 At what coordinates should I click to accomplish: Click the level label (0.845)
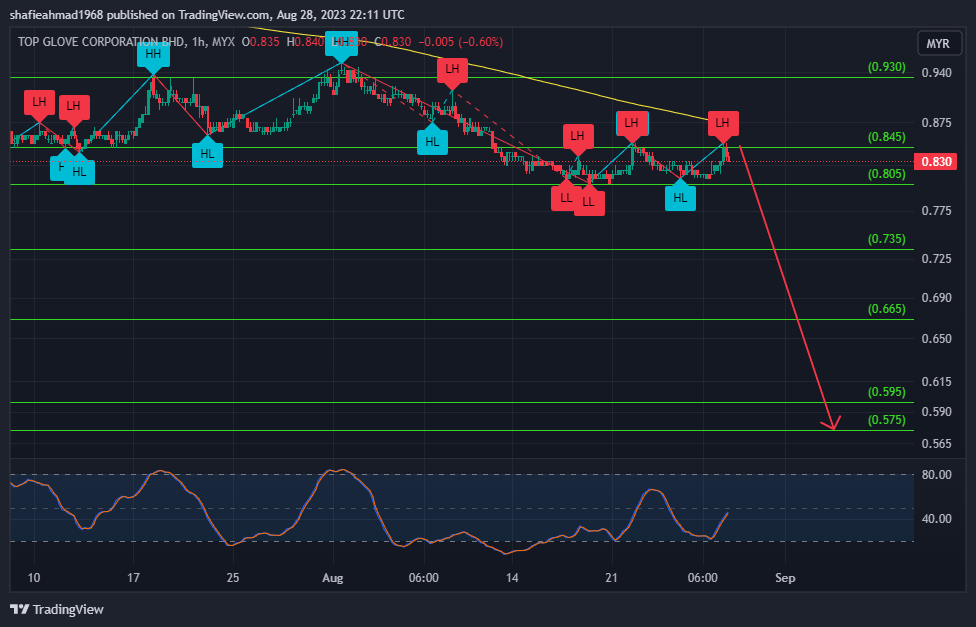[886, 137]
